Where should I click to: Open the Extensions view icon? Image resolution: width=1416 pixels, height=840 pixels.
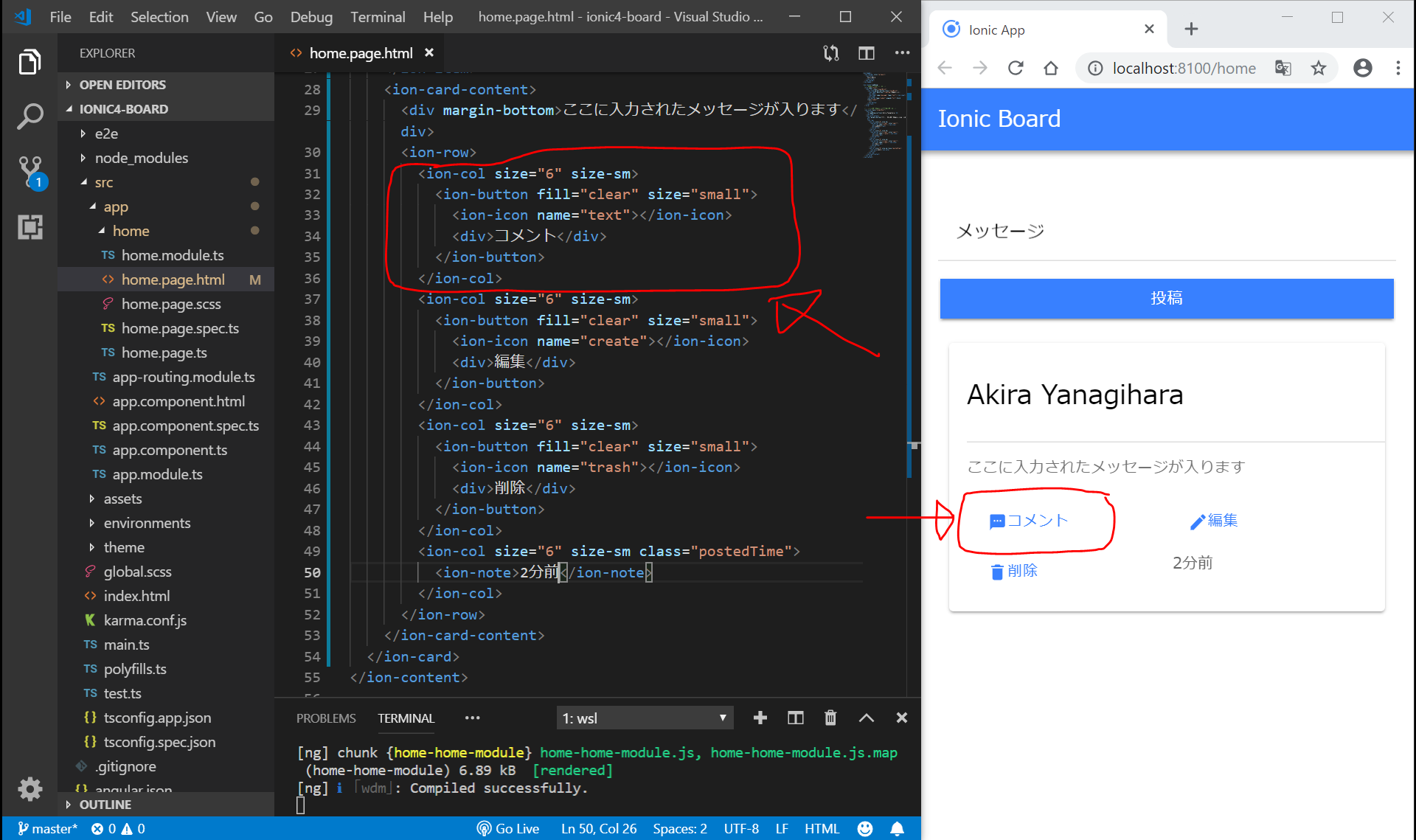pos(29,227)
